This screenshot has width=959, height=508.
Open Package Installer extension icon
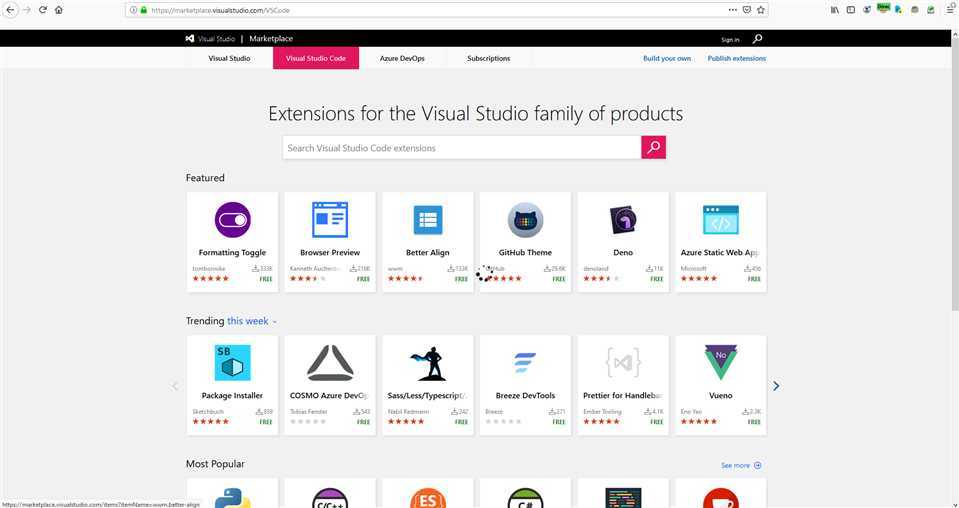[232, 363]
